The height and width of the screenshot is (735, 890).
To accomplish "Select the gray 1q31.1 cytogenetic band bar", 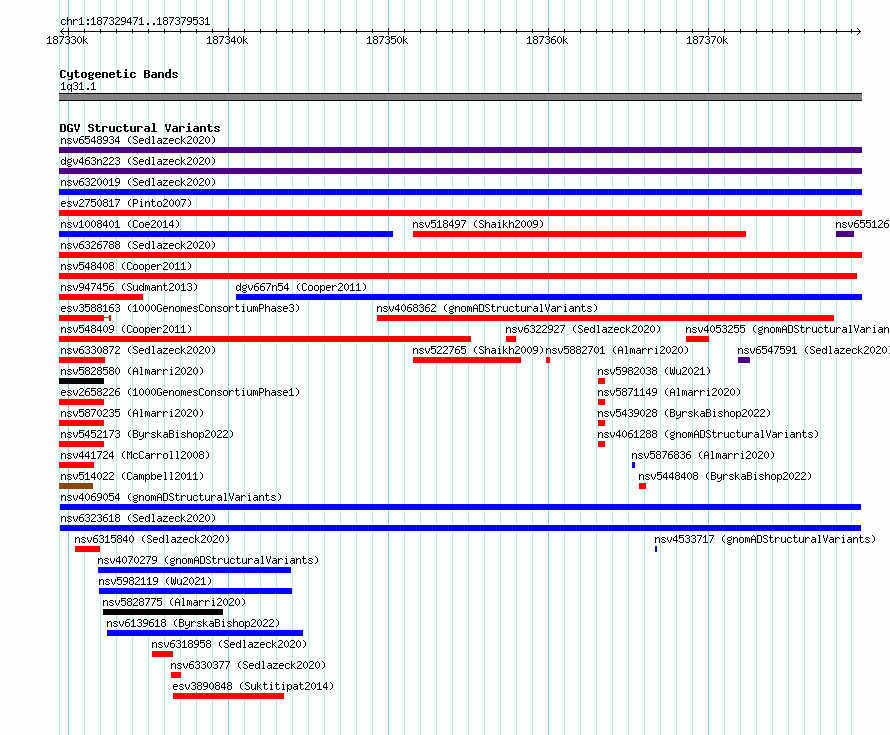I will coord(460,97).
